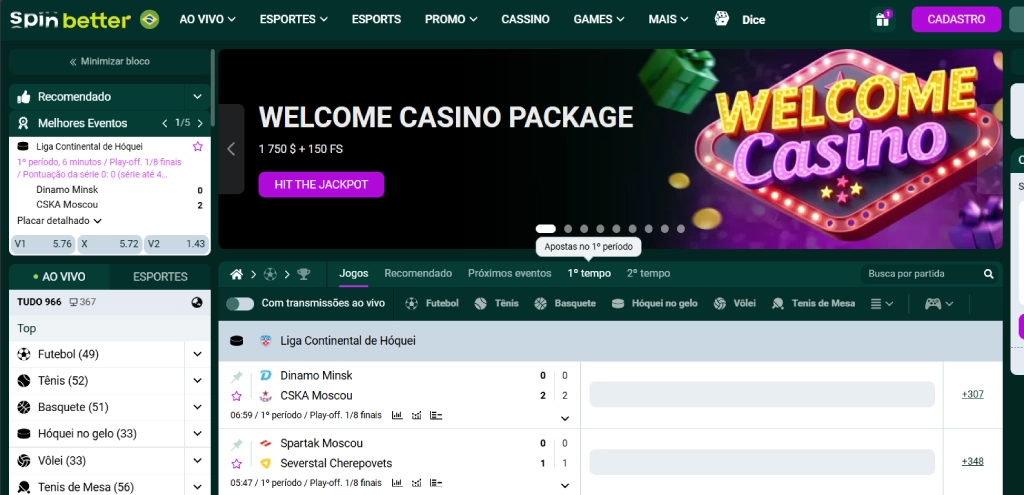Viewport: 1024px width, 495px height.
Task: Open the PROMO top menu
Action: pyautogui.click(x=451, y=20)
